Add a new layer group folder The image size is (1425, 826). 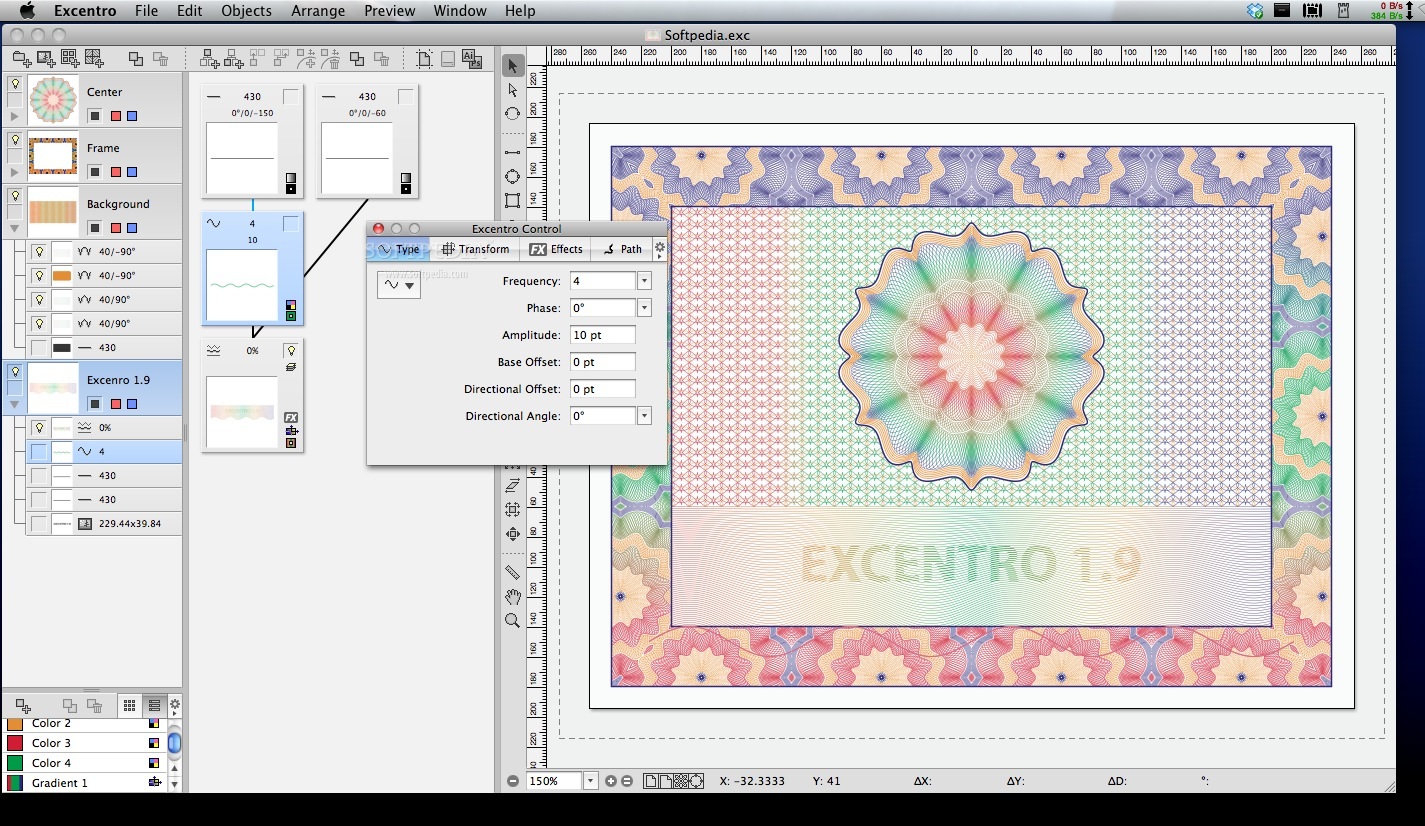pos(22,59)
